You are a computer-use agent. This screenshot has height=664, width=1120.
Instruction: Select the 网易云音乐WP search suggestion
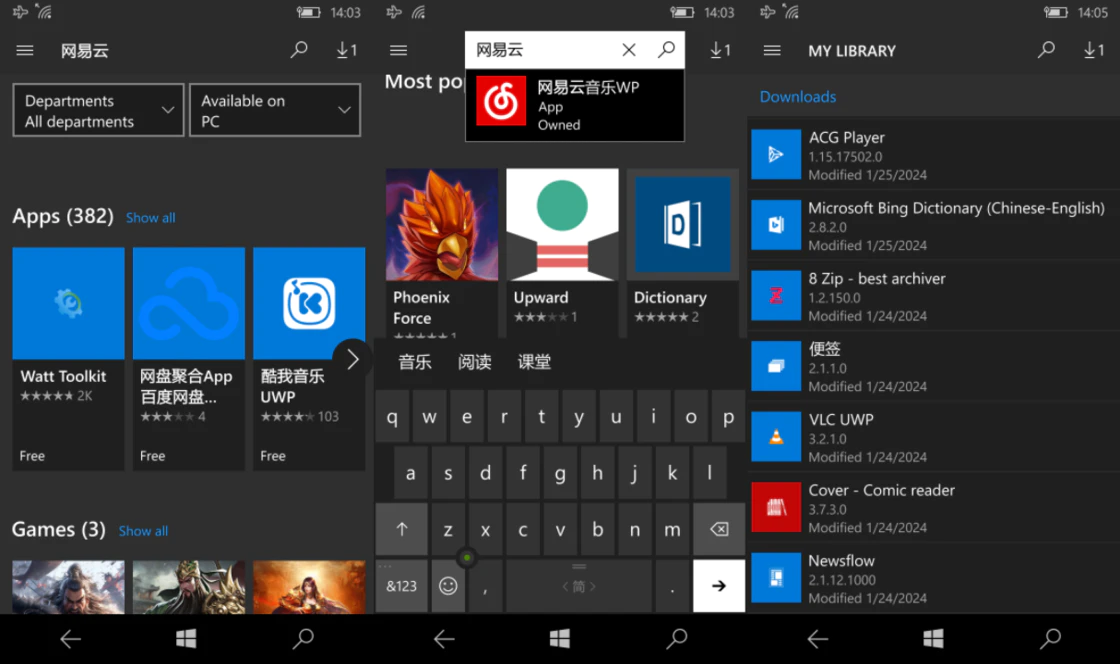[x=575, y=104]
